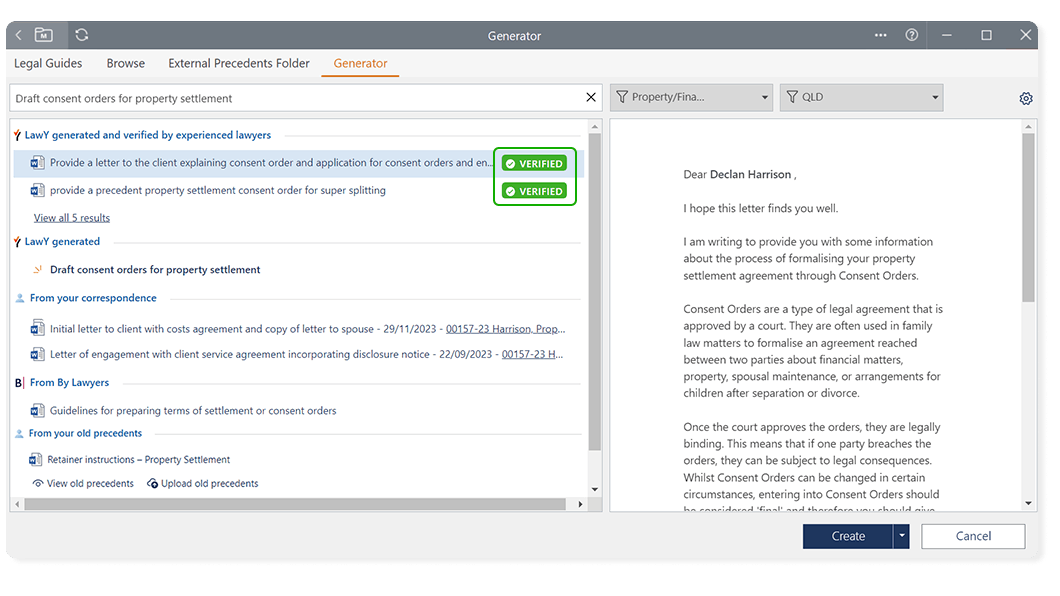Select 'provide a precedent property settlement consent order' result

(x=218, y=191)
